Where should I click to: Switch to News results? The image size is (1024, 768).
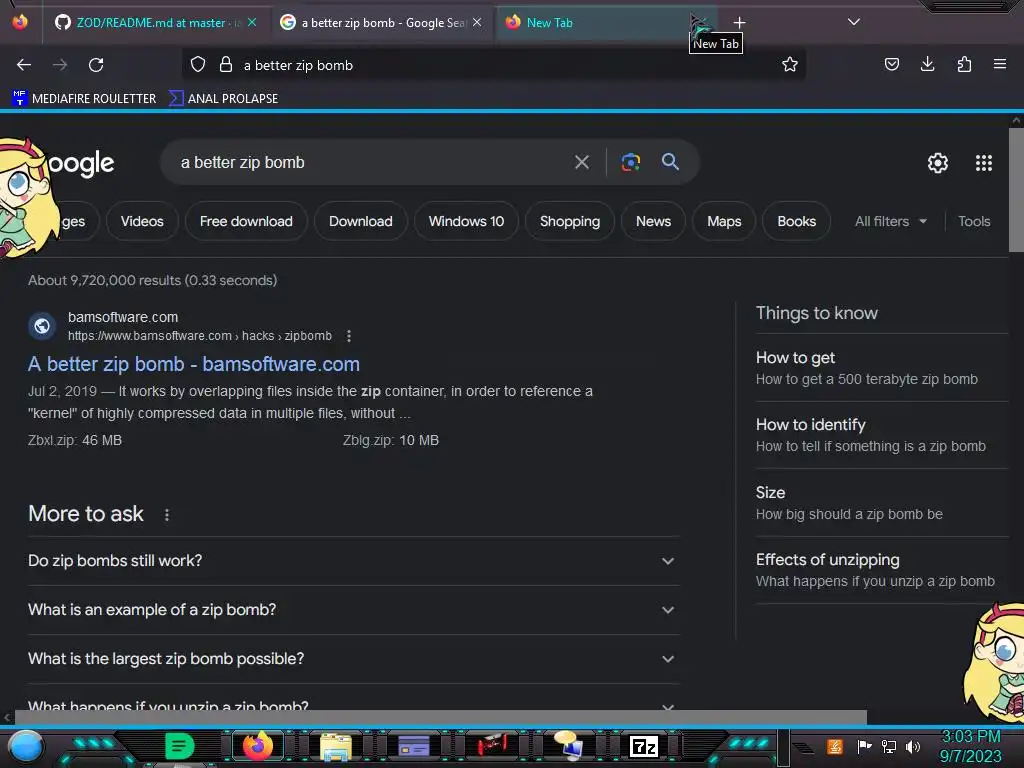coord(653,221)
